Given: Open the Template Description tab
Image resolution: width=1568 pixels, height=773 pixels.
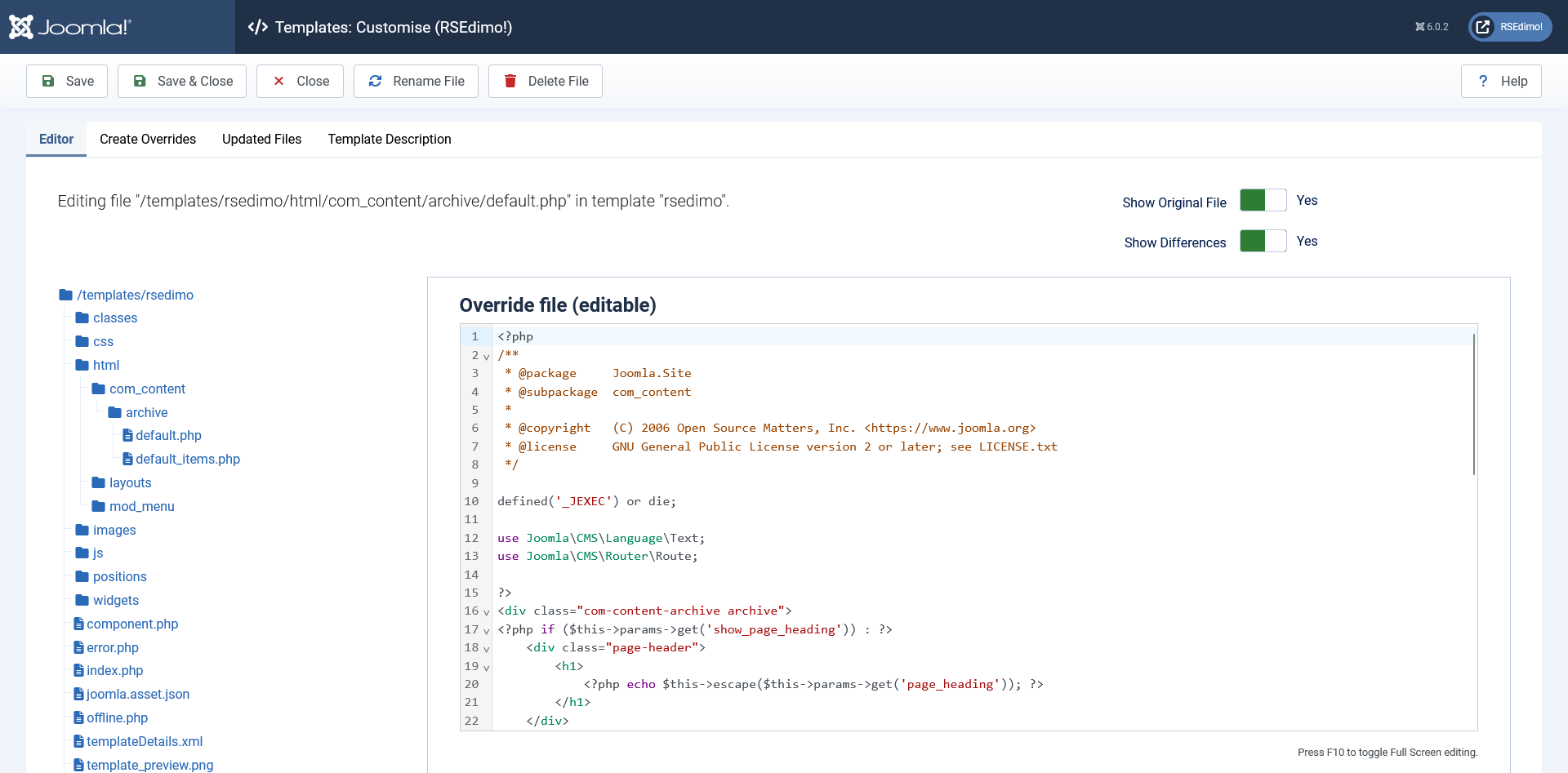Looking at the screenshot, I should click(390, 139).
